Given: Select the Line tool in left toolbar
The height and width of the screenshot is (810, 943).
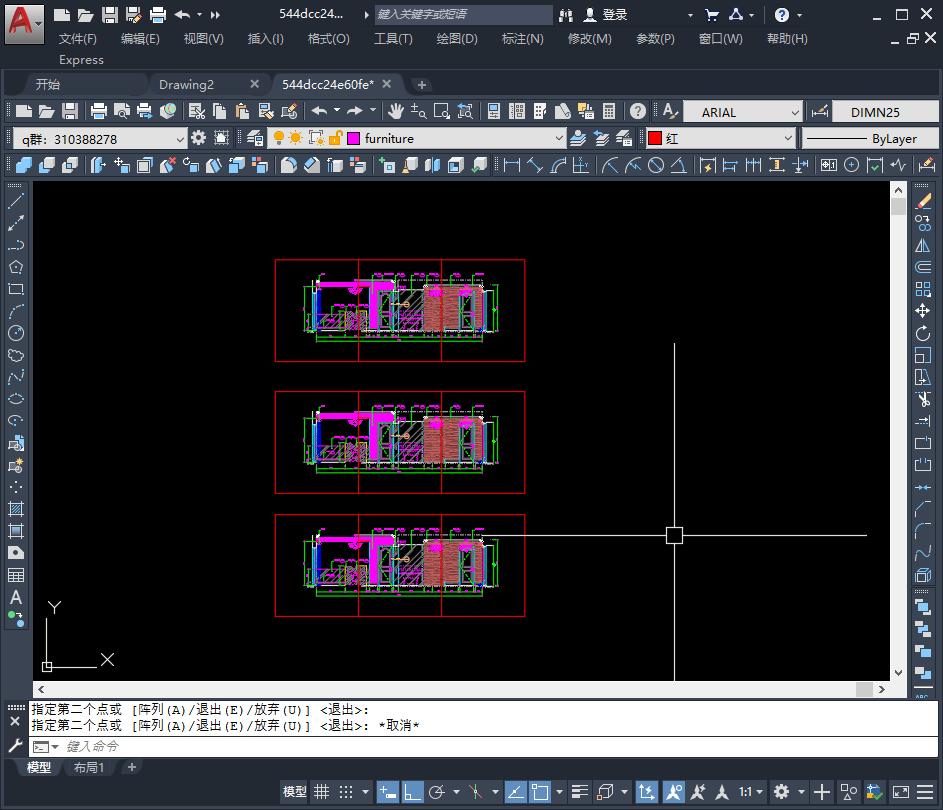Looking at the screenshot, I should (16, 201).
